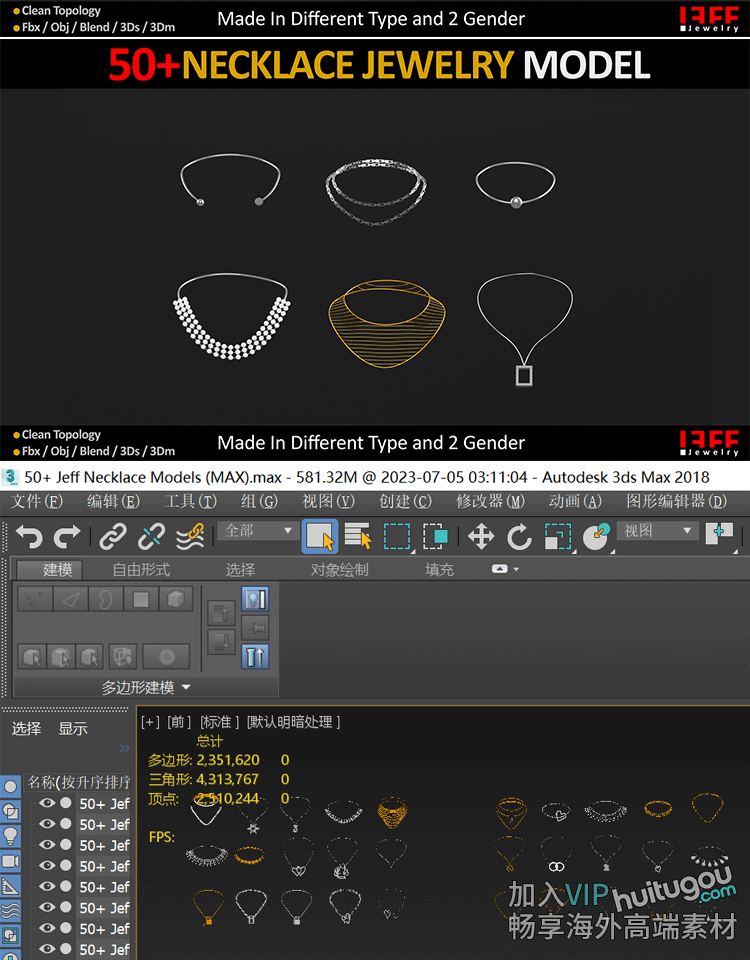Toggle helpers display filter ruler icon

coord(10,886)
